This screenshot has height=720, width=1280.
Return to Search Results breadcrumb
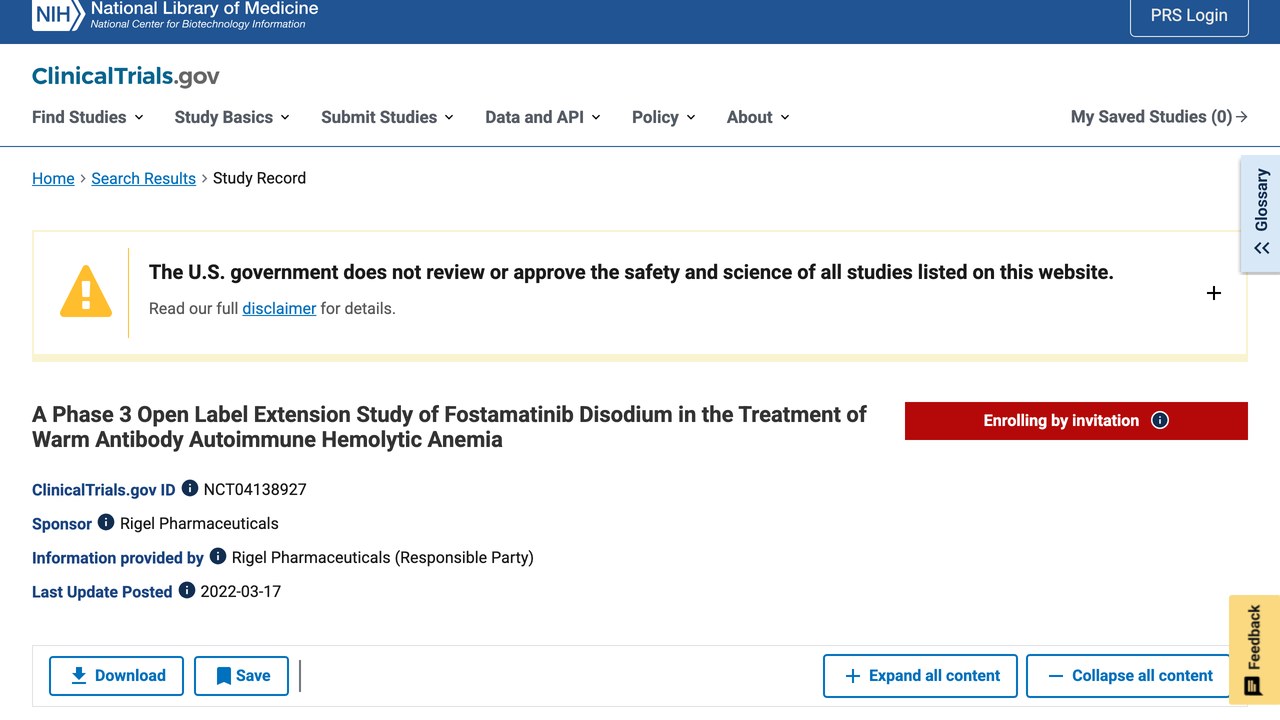point(143,178)
